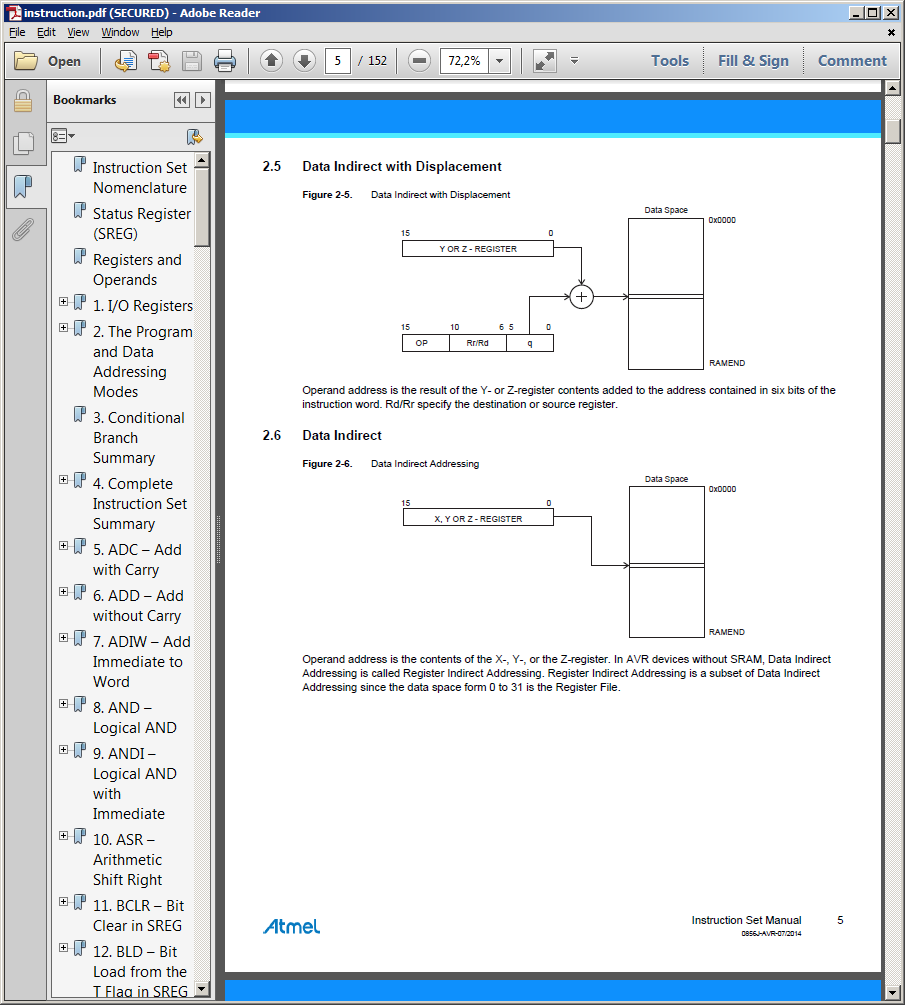Screen dimensions: 905x1005
Task: Click the page number input field
Action: pyautogui.click(x=338, y=61)
